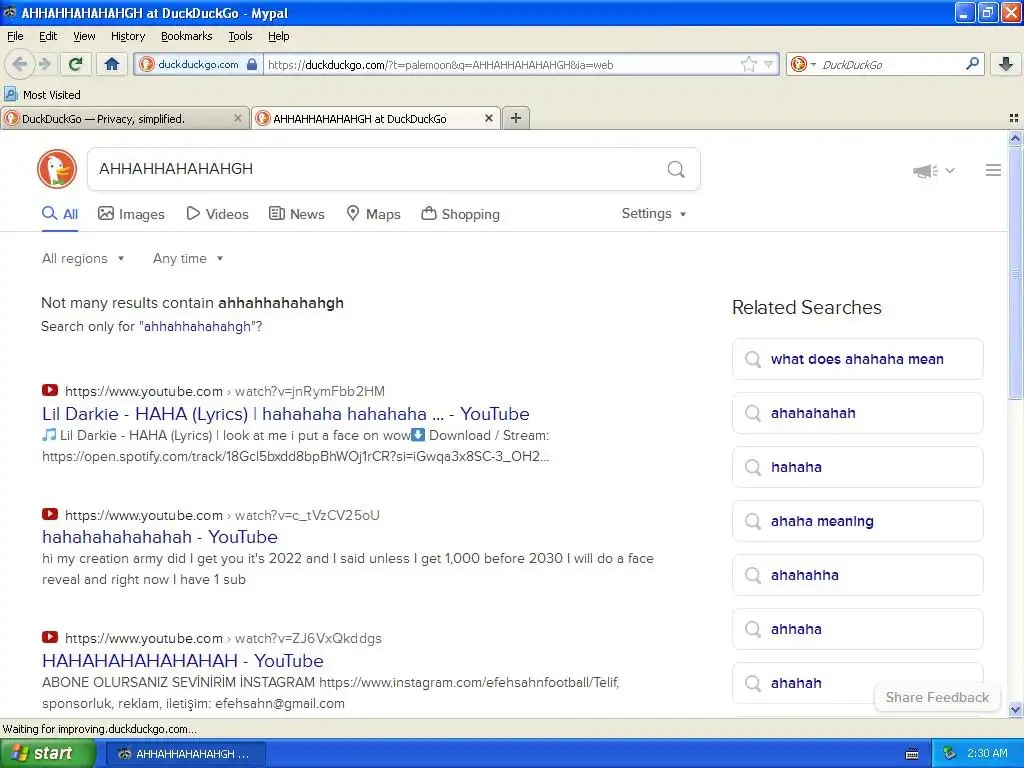Expand the Settings dropdown
Screen dimensions: 1024x768
click(x=654, y=214)
